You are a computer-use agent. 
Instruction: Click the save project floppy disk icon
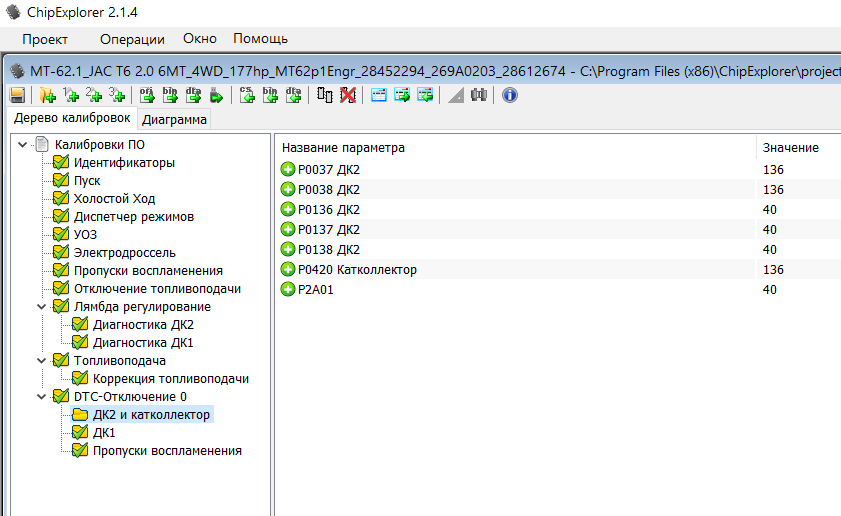(x=17, y=95)
